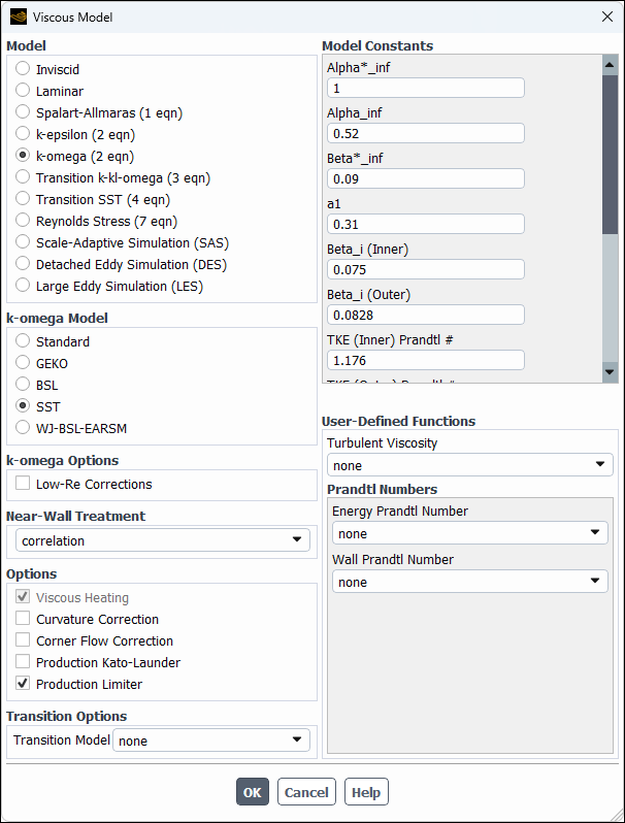Pick the GEKO k-omega model
Viewport: 625px width, 823px height.
click(x=23, y=363)
